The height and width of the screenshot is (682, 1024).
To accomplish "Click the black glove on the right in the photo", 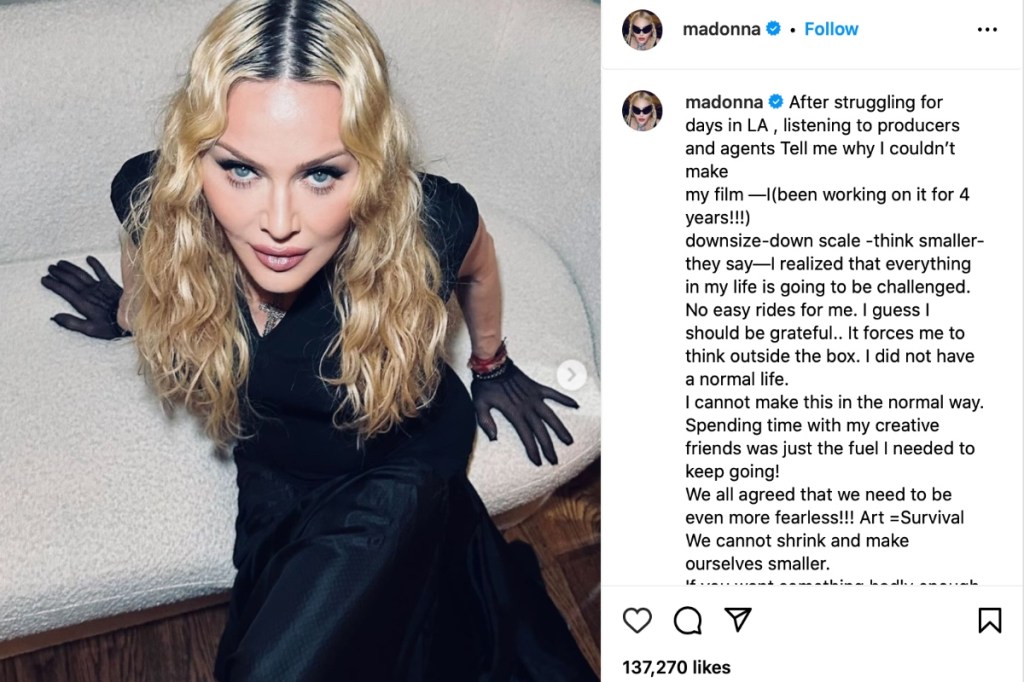I will pos(522,412).
